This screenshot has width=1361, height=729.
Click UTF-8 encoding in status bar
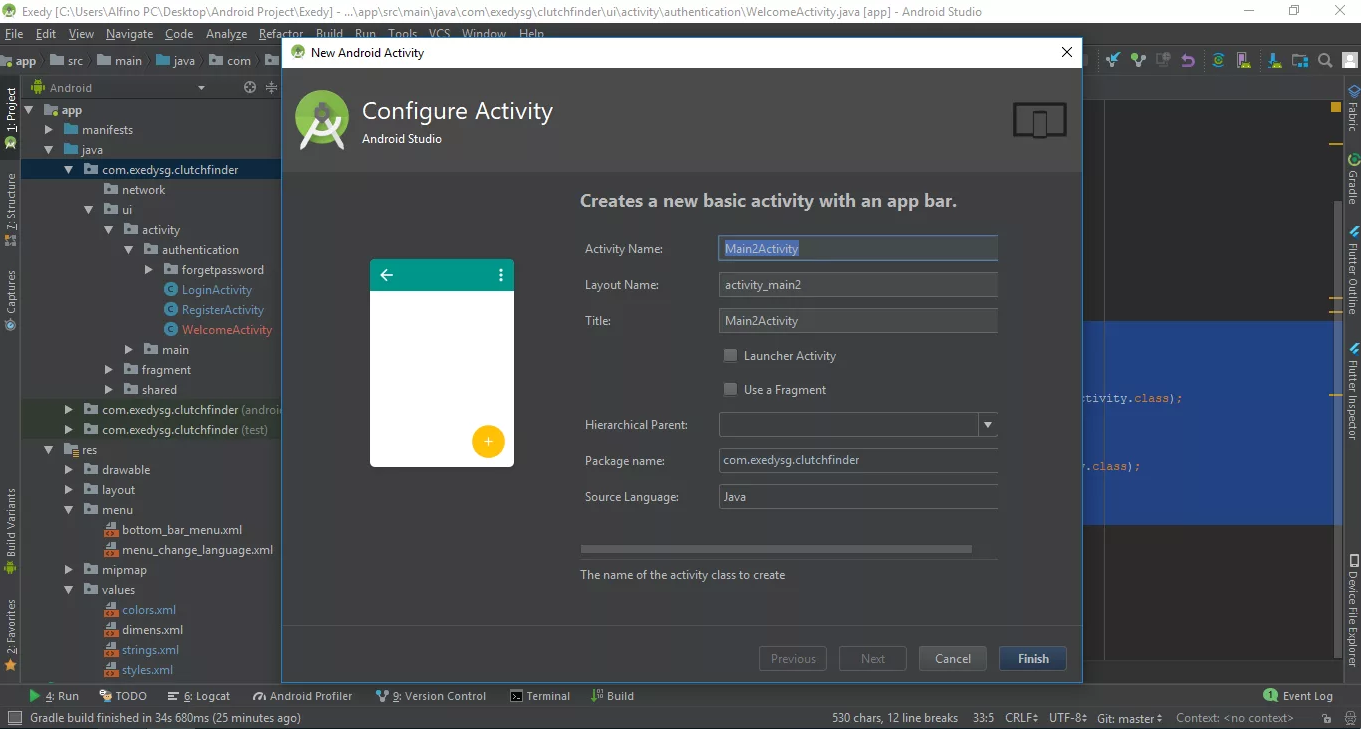pos(1068,718)
